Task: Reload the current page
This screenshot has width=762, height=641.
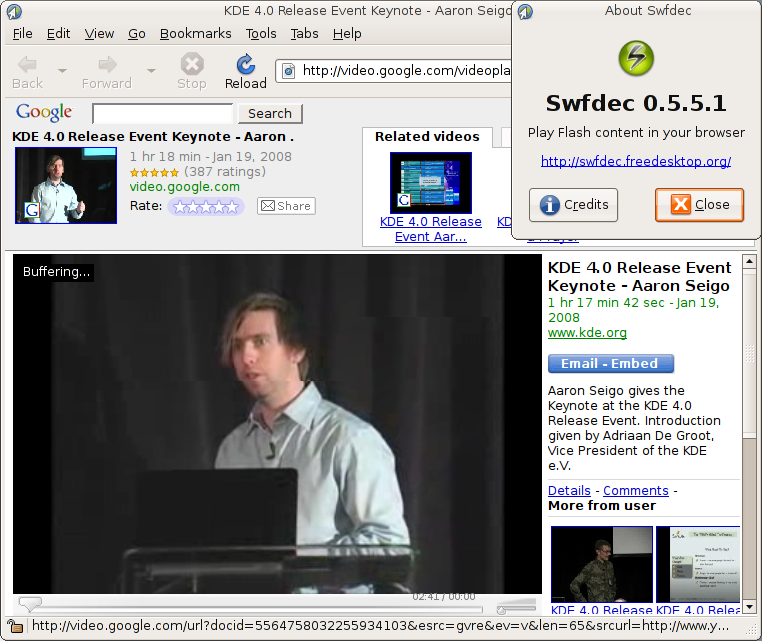Action: (245, 71)
